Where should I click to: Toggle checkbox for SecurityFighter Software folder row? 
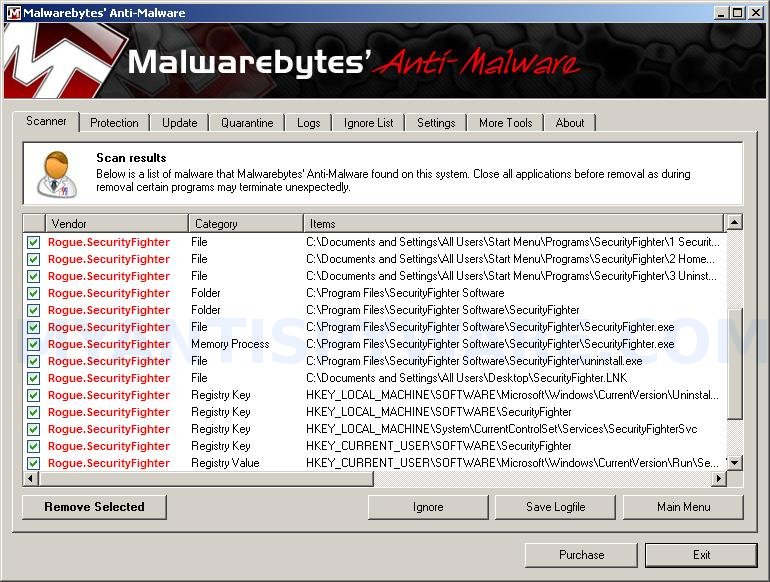[33, 294]
